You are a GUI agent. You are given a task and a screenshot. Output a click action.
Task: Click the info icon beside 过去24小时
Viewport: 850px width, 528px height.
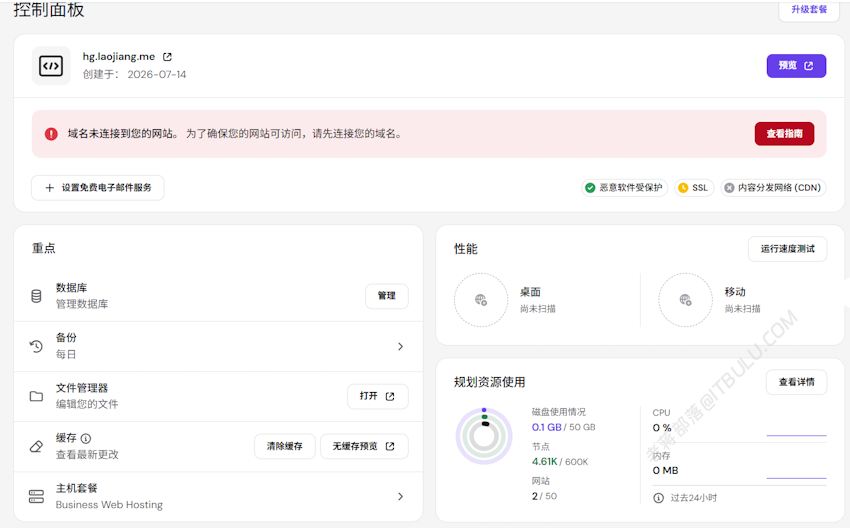pos(658,498)
